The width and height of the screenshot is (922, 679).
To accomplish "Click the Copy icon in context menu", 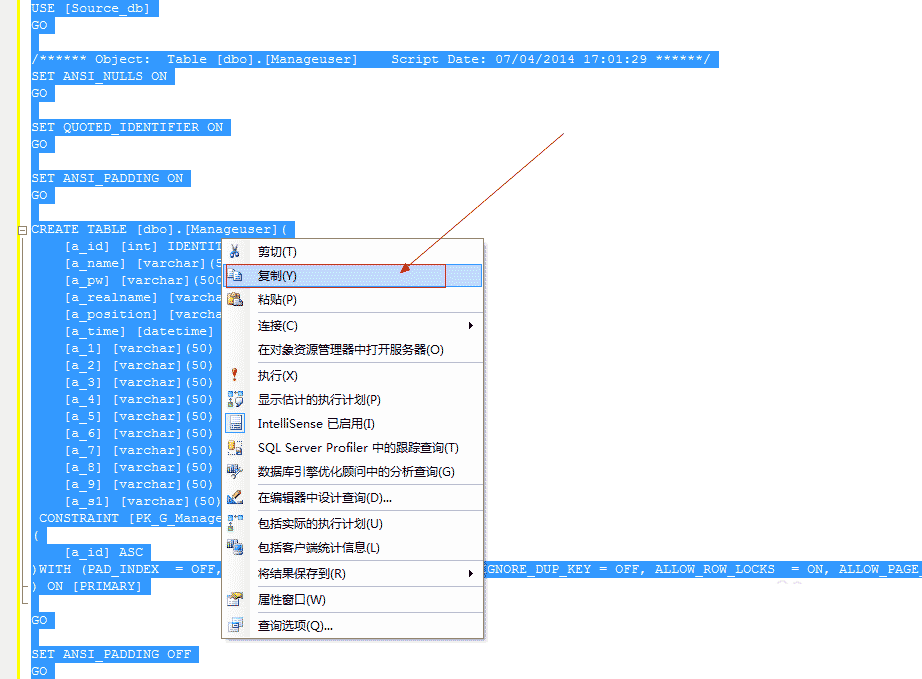I will [x=235, y=275].
